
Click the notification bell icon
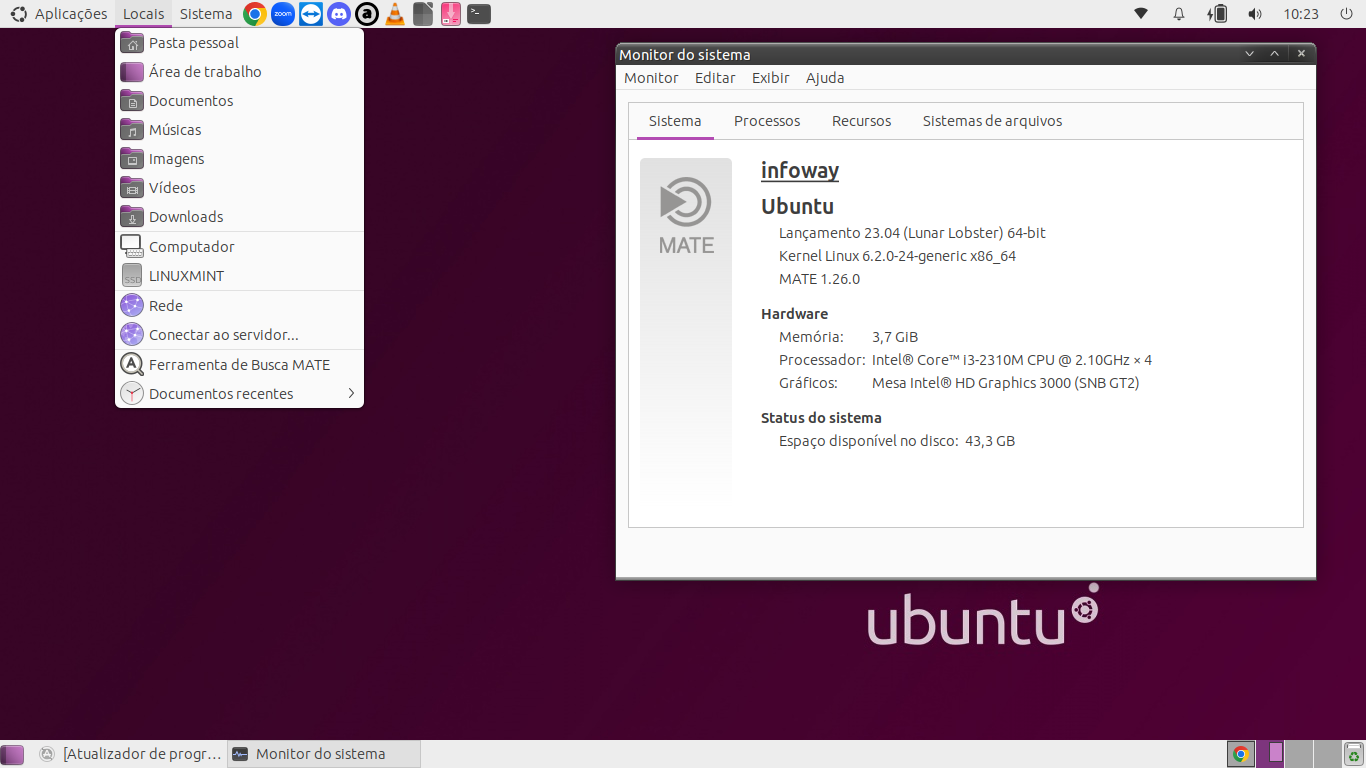coord(1179,14)
